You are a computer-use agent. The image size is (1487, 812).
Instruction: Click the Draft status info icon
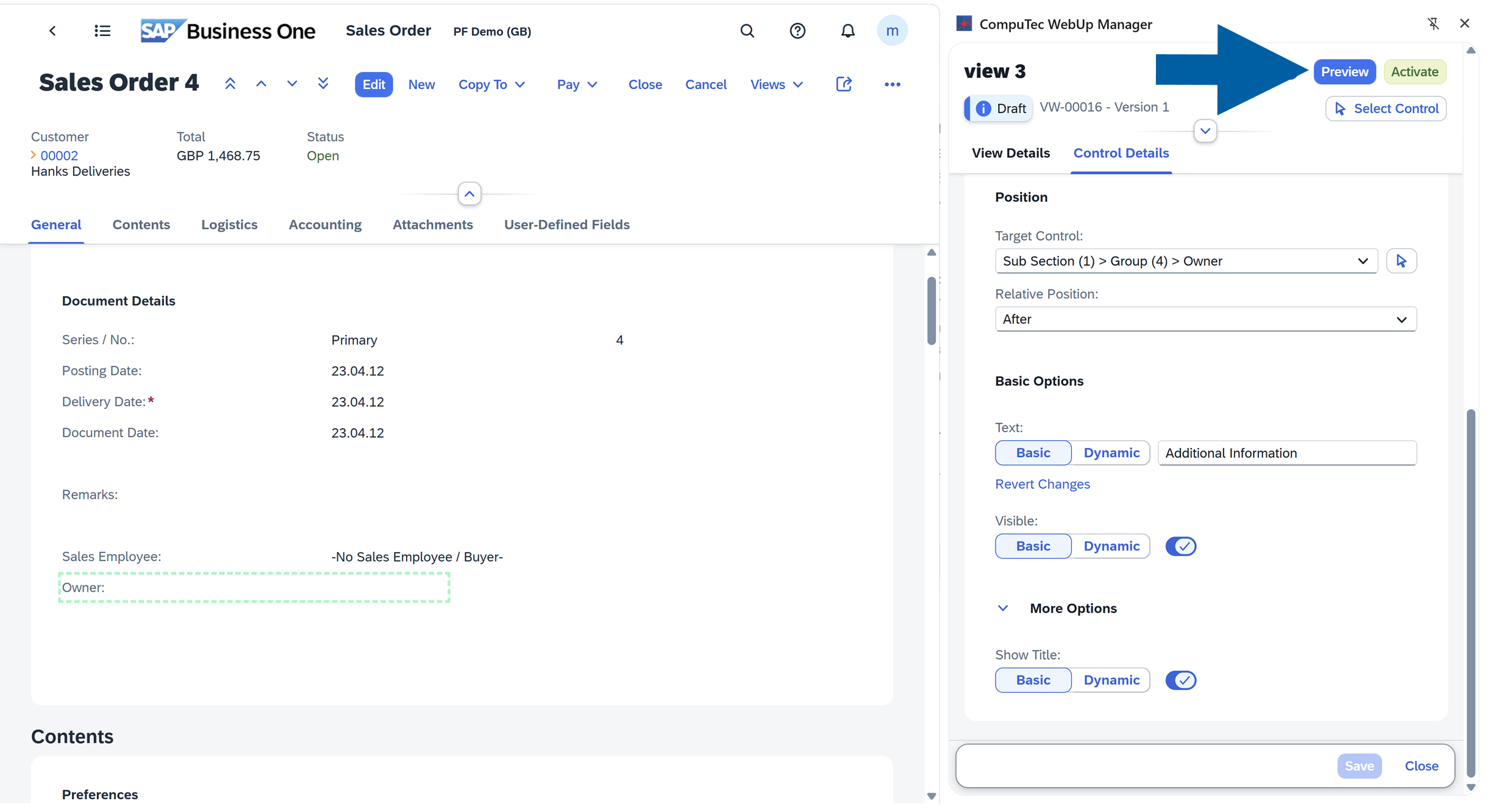(x=983, y=109)
